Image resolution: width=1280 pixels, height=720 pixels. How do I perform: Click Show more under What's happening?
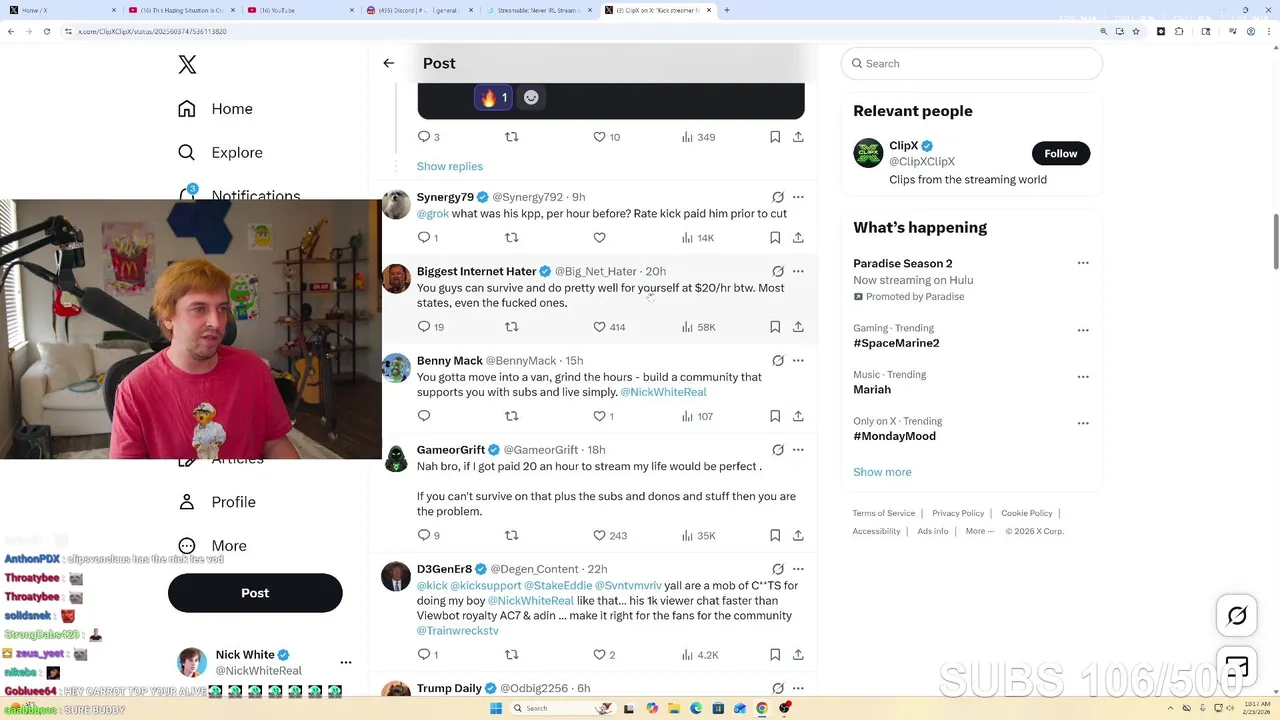[882, 472]
